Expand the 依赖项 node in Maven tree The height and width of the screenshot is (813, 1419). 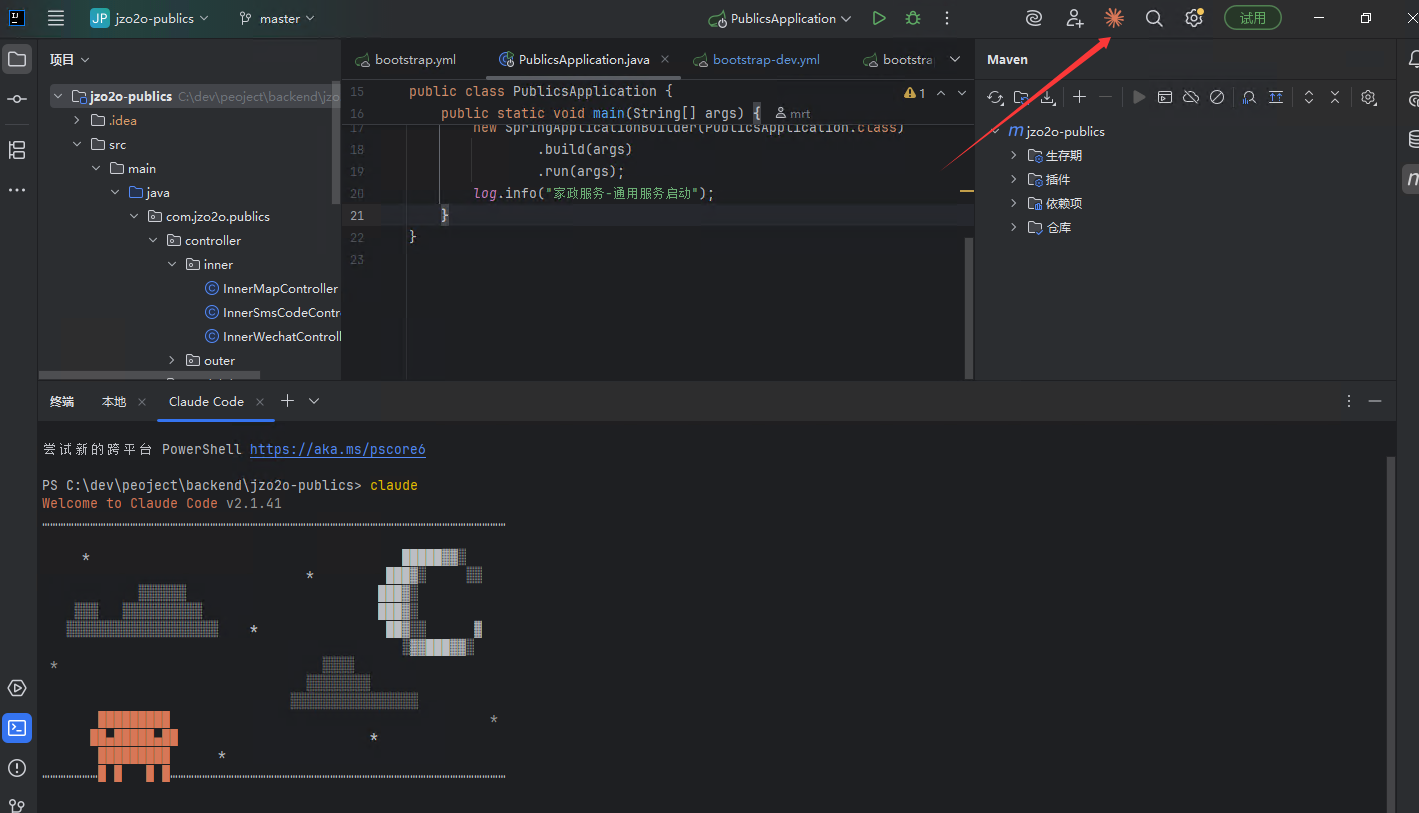click(x=1013, y=203)
